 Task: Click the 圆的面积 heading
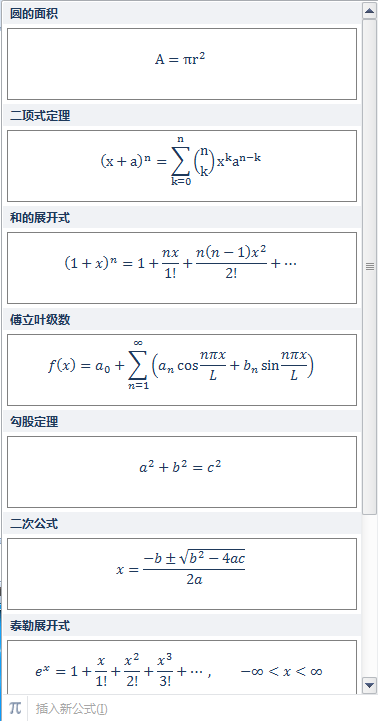click(x=34, y=14)
